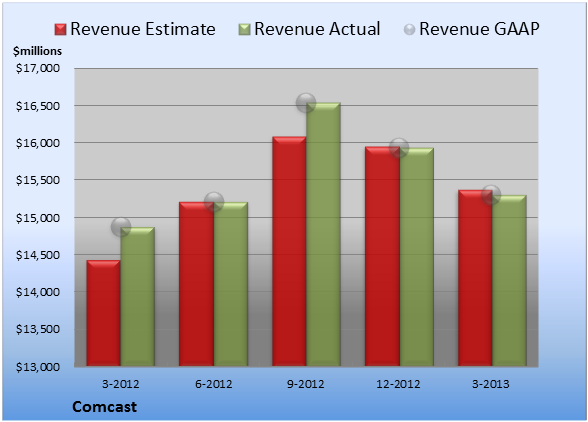Image resolution: width=588 pixels, height=422 pixels.
Task: Click the '$15,500' axis value
Action: [38, 180]
